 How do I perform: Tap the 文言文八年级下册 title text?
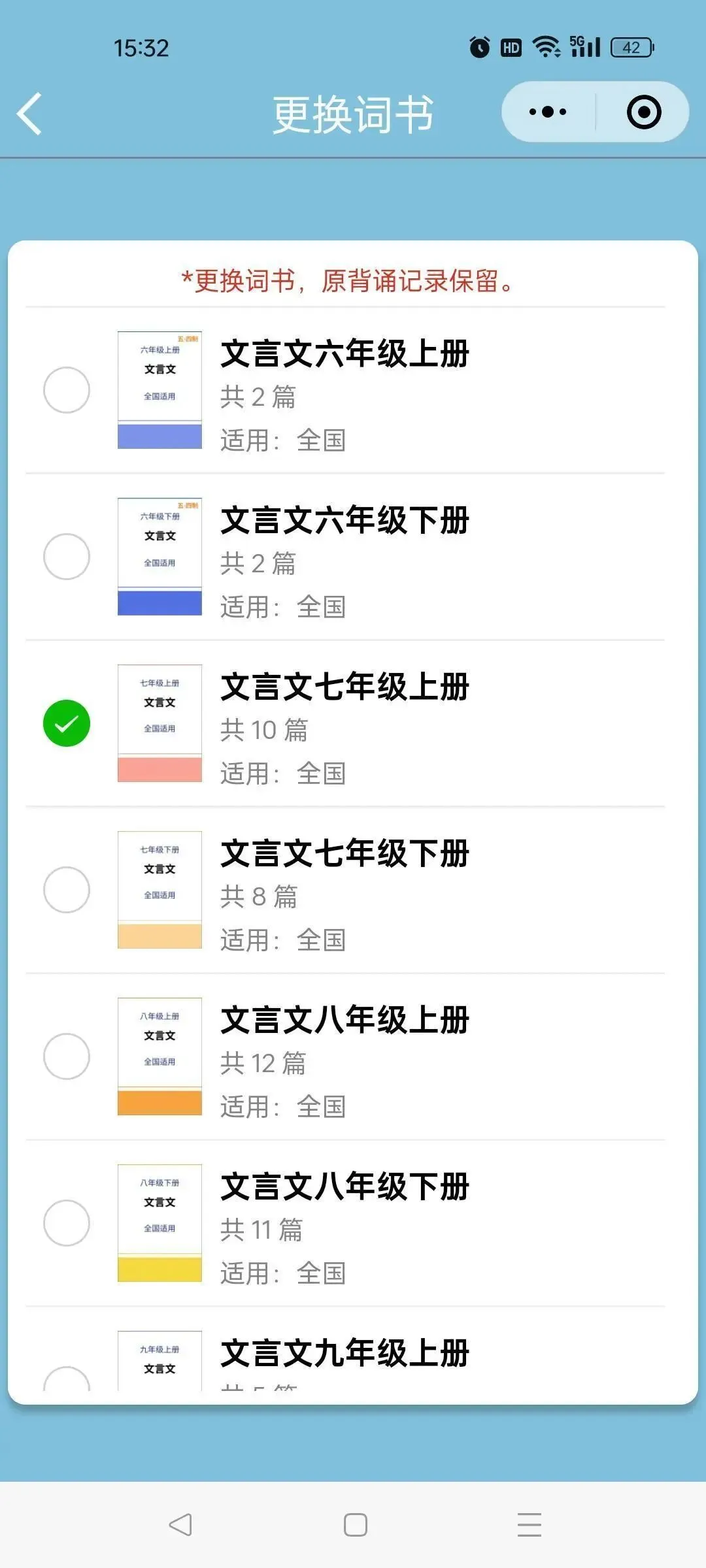pos(345,1187)
